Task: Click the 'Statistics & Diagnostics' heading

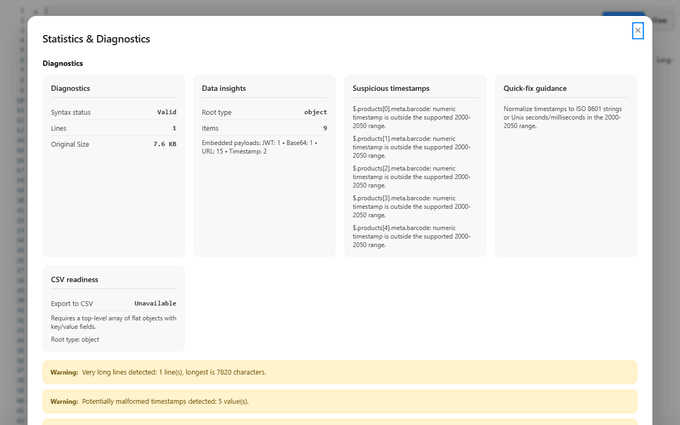Action: (96, 39)
